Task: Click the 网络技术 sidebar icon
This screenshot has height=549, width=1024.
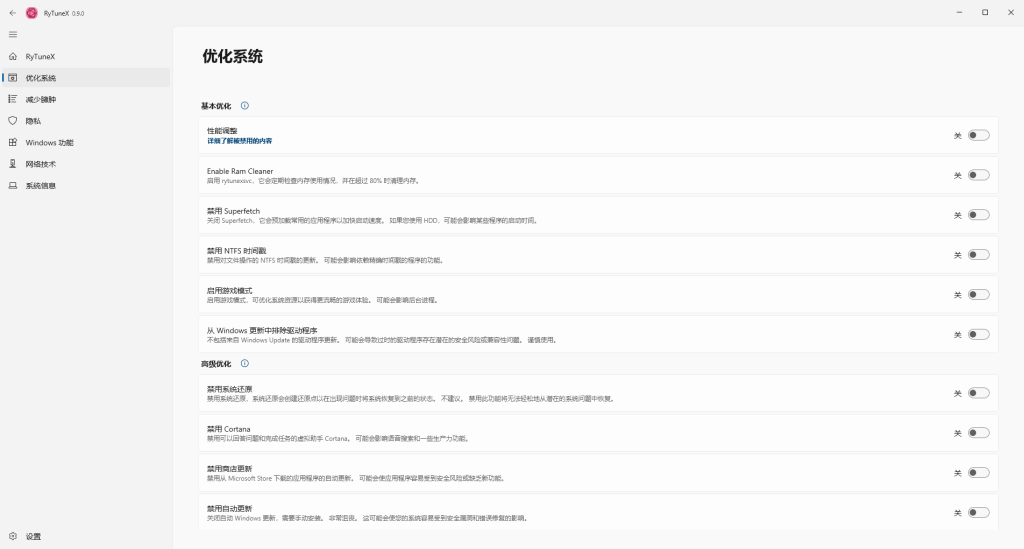Action: pos(12,164)
